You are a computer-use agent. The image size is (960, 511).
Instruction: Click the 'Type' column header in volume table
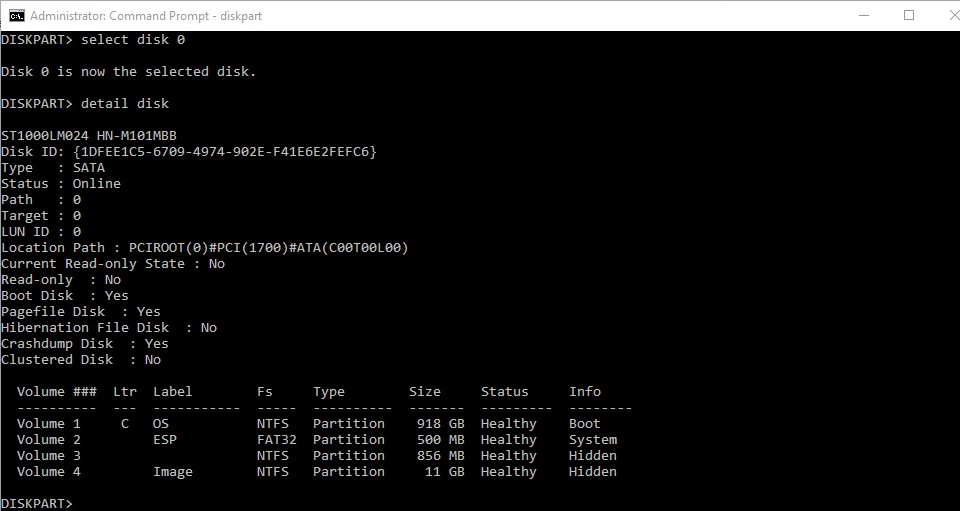coord(329,392)
